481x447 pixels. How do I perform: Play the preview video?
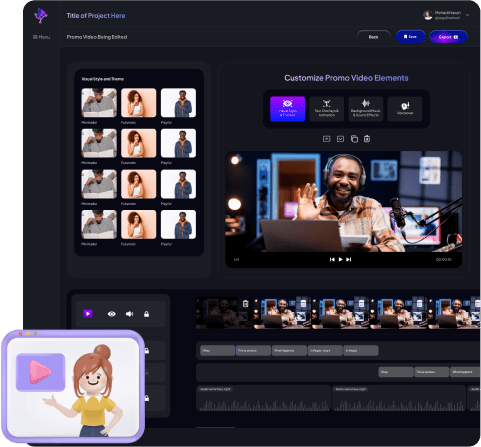pyautogui.click(x=340, y=259)
